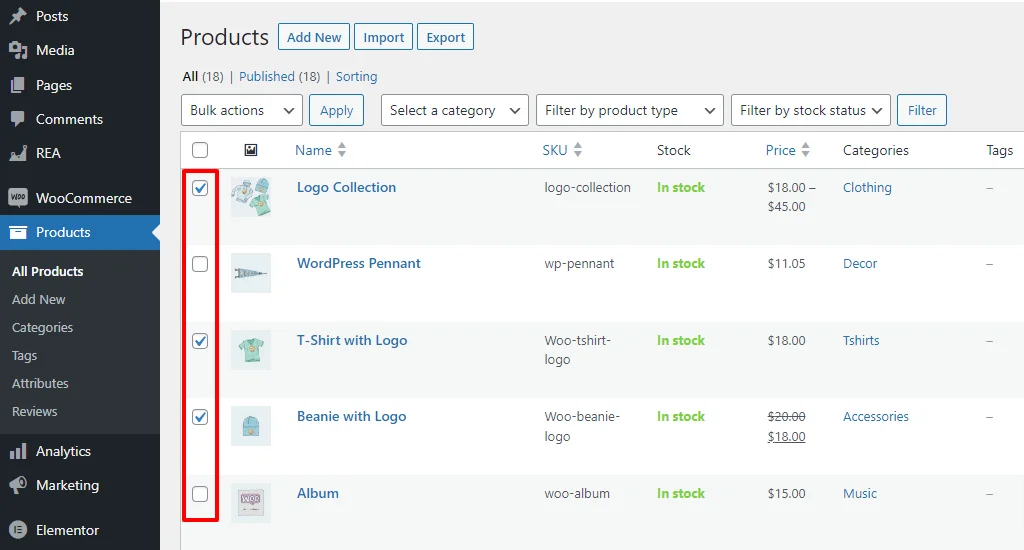This screenshot has height=550, width=1024.
Task: Open Categories submenu item
Action: (42, 327)
